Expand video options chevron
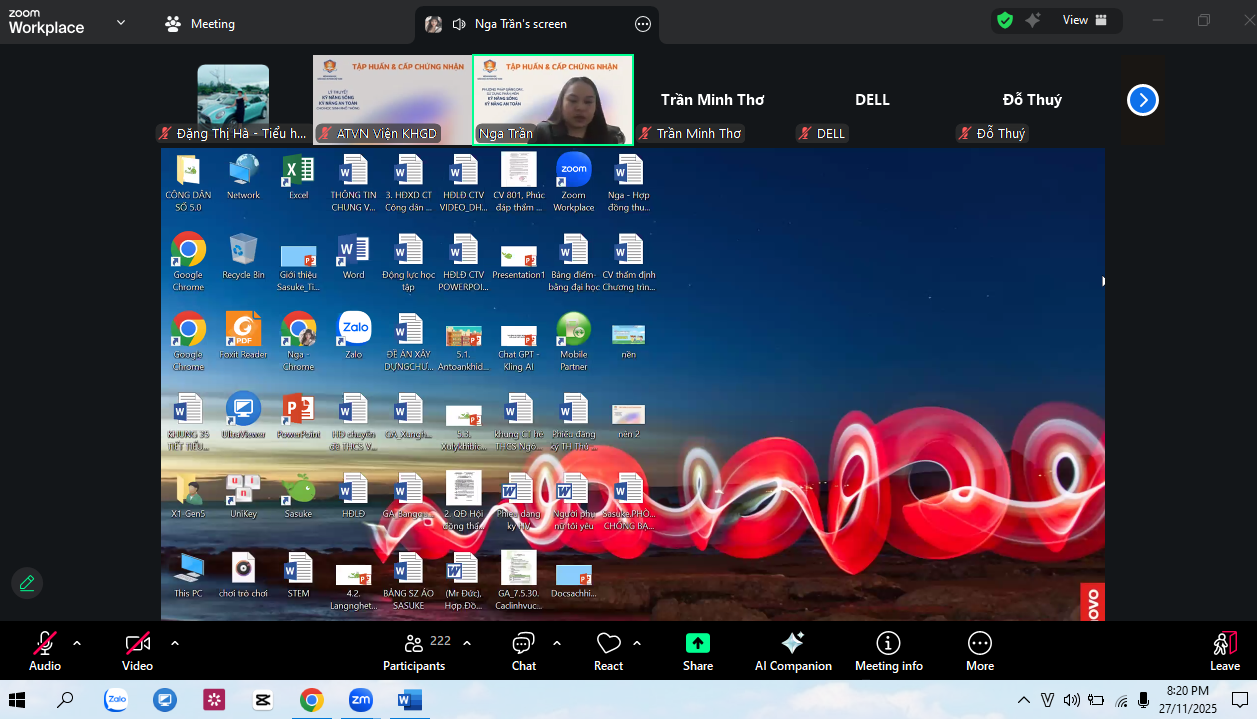 [175, 643]
